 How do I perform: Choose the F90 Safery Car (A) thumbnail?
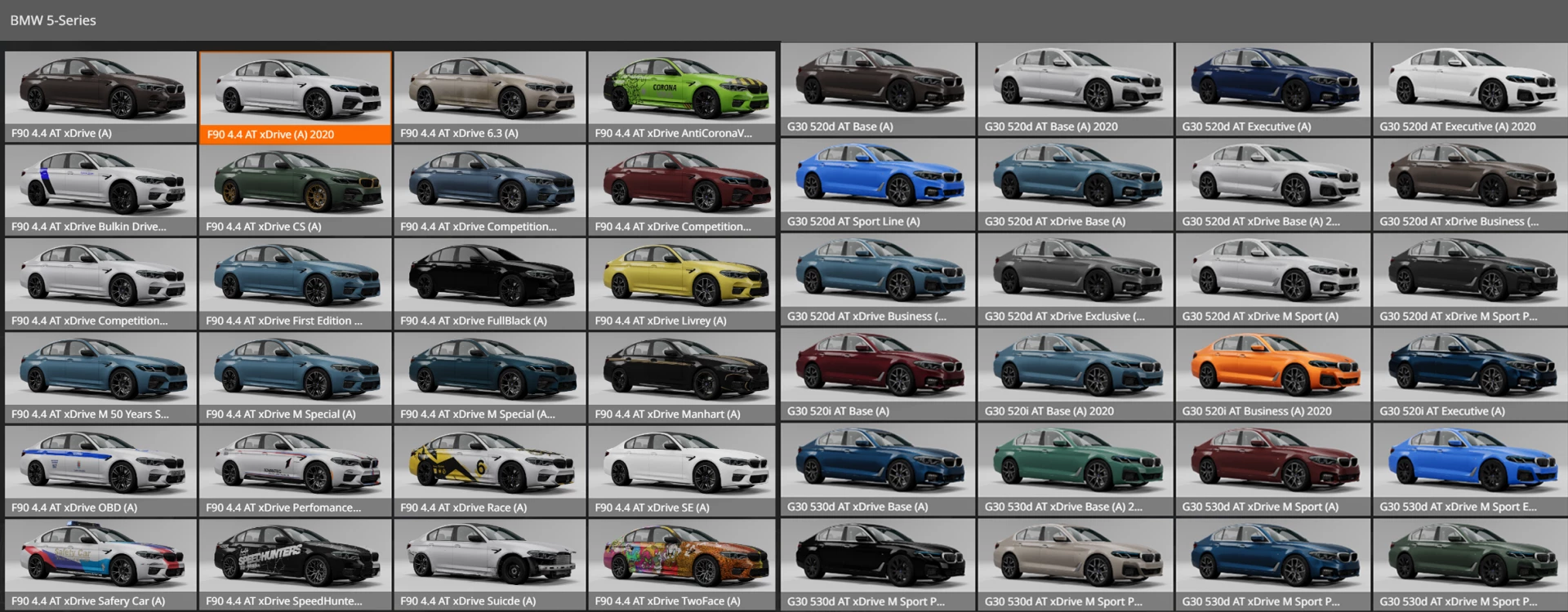[100, 565]
